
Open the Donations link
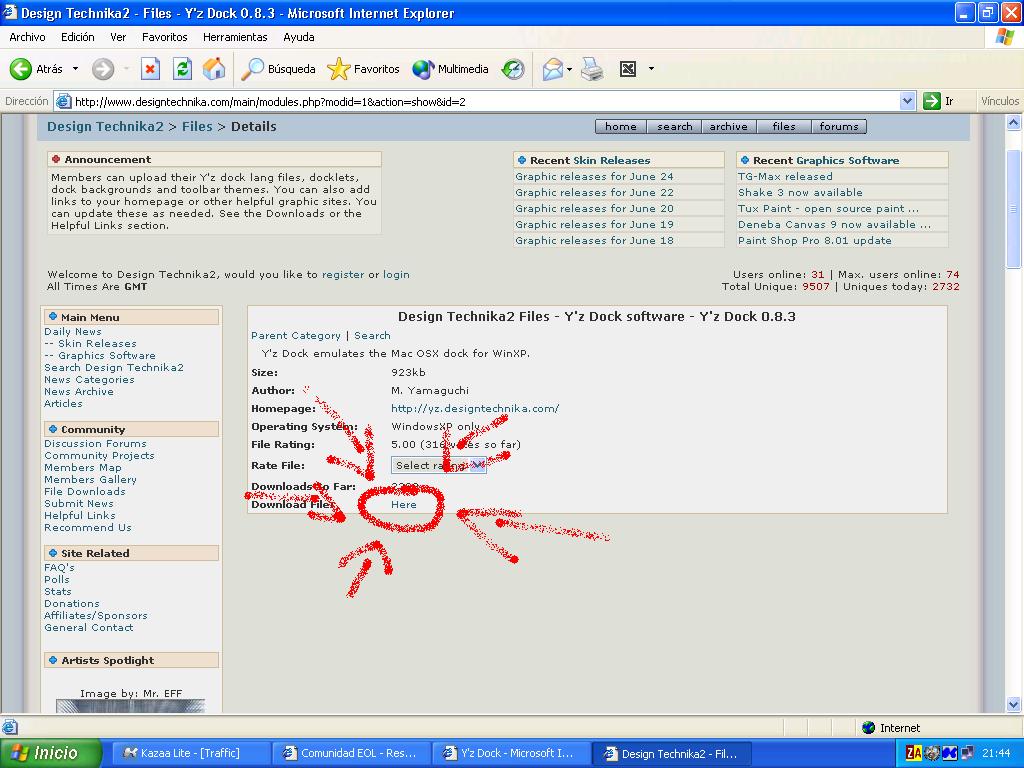[72, 603]
